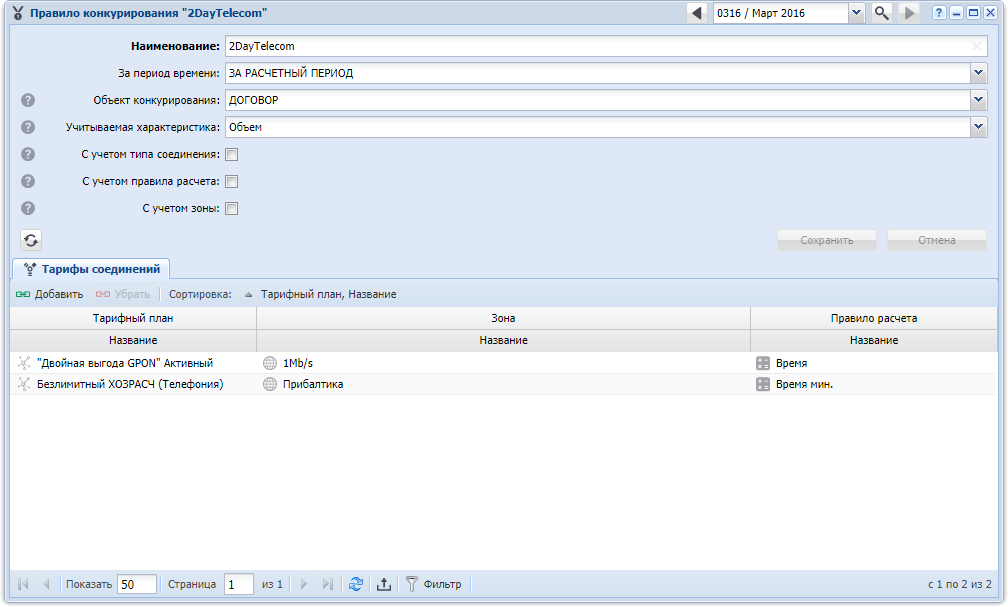Click globe icon next to 1Mb/s zone
Image resolution: width=1008 pixels, height=607 pixels.
pos(270,363)
